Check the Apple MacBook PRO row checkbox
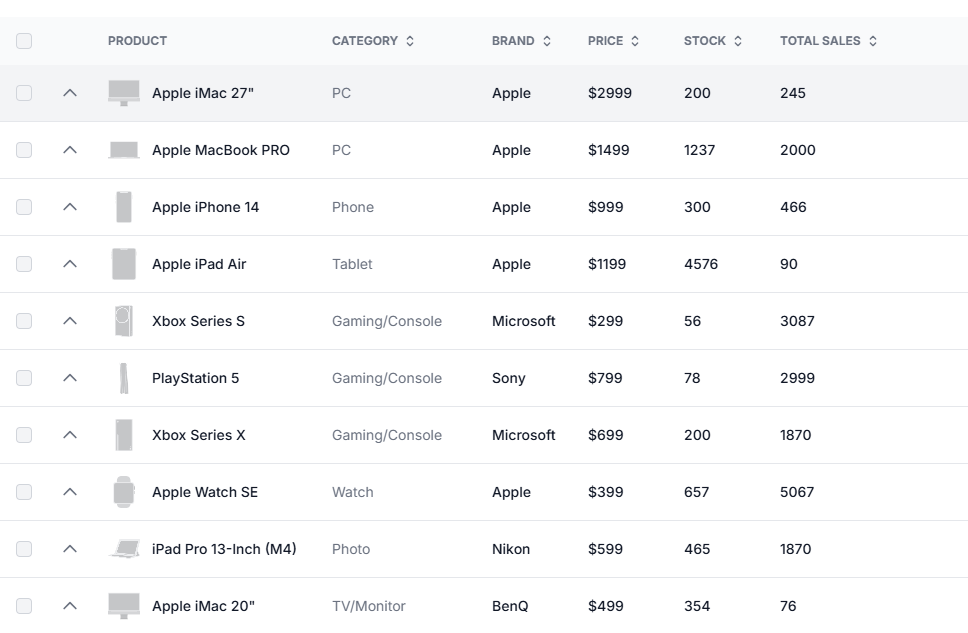968x633 pixels. (x=24, y=150)
